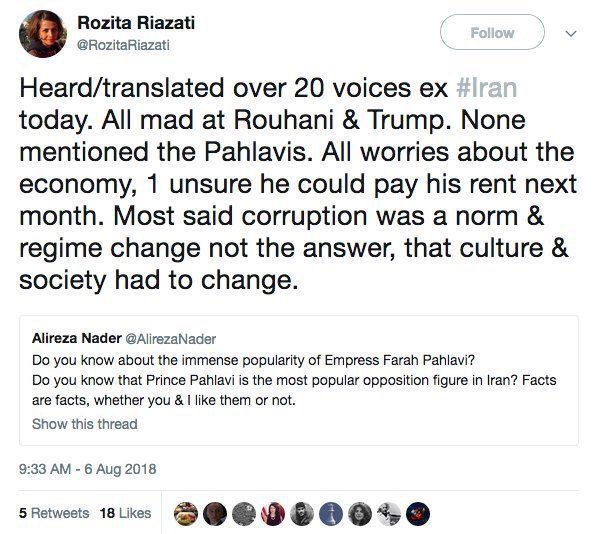The height and width of the screenshot is (534, 609).
Task: Click the woman with flag liker avatar
Action: [272, 513]
